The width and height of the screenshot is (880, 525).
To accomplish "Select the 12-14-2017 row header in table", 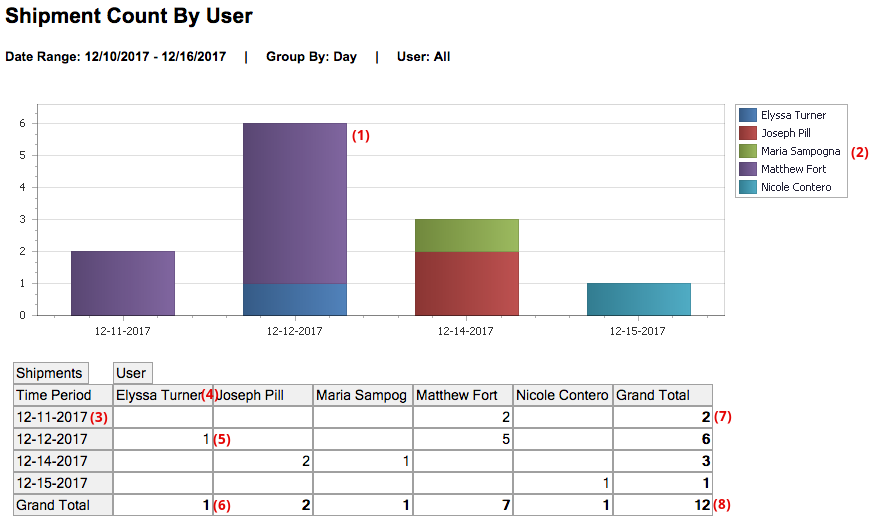I will (x=63, y=461).
